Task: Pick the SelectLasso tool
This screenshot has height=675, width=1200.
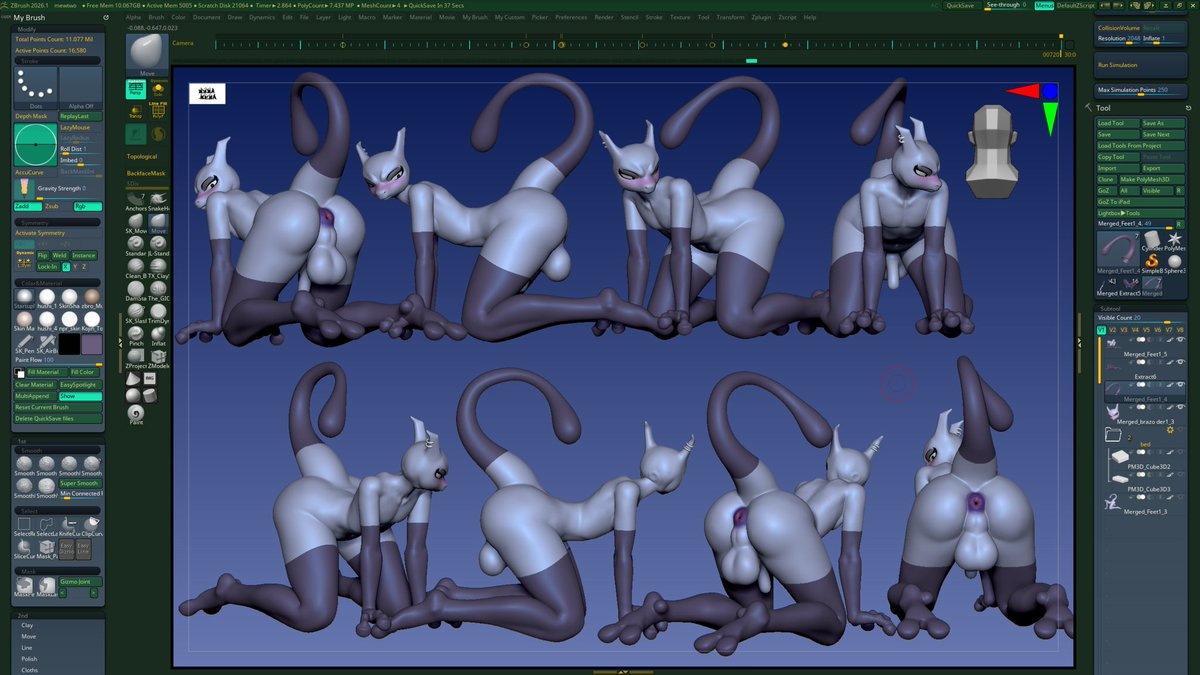Action: 47,524
